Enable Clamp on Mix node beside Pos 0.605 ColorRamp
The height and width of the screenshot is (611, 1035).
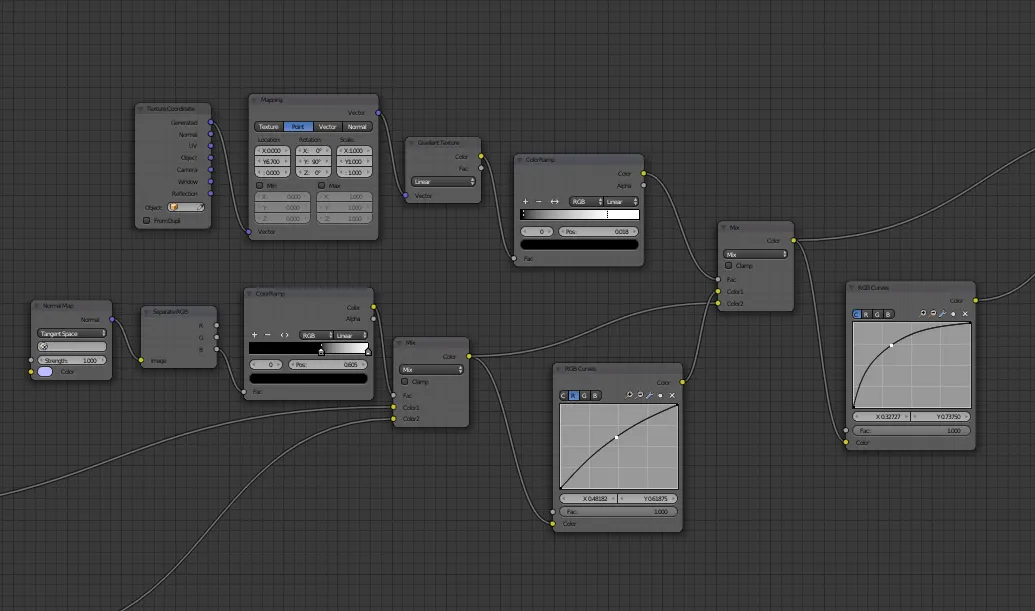click(405, 381)
